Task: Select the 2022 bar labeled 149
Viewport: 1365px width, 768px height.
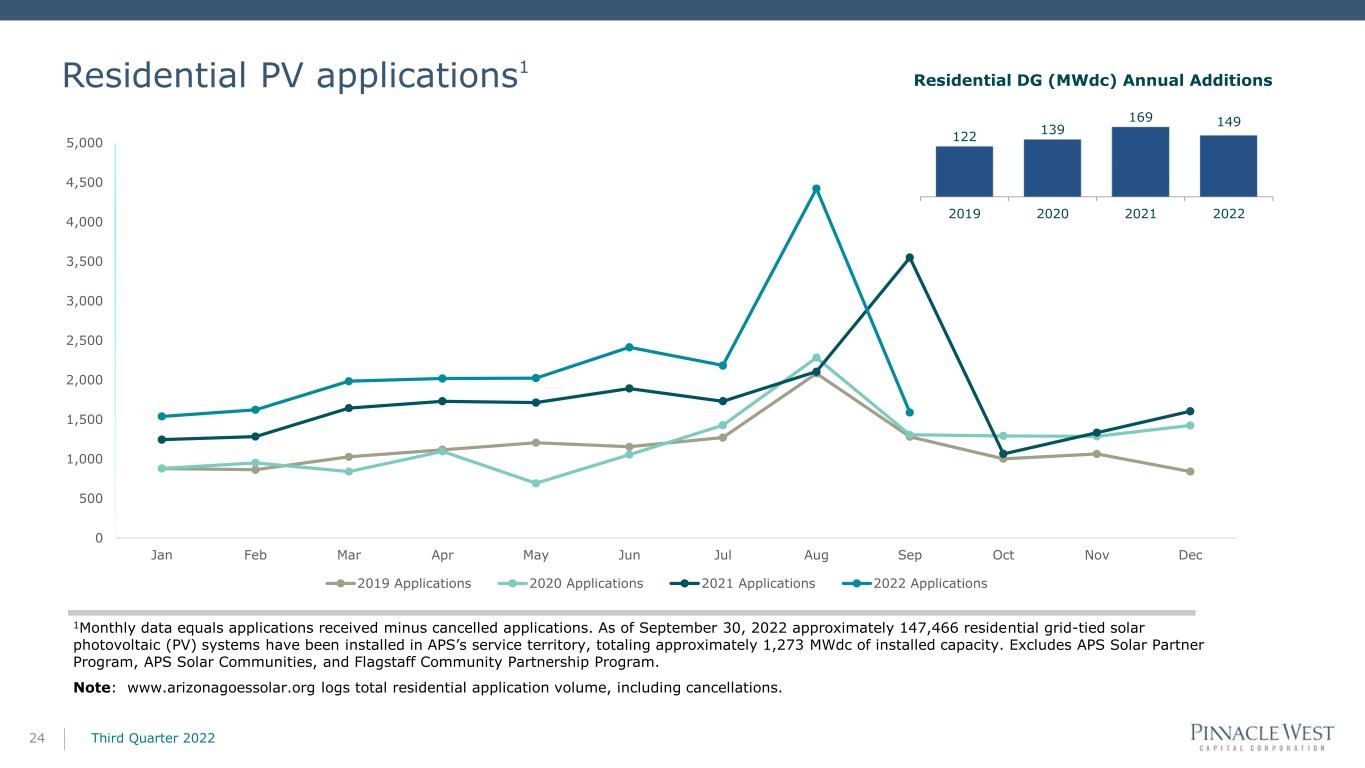Action: pyautogui.click(x=1228, y=165)
